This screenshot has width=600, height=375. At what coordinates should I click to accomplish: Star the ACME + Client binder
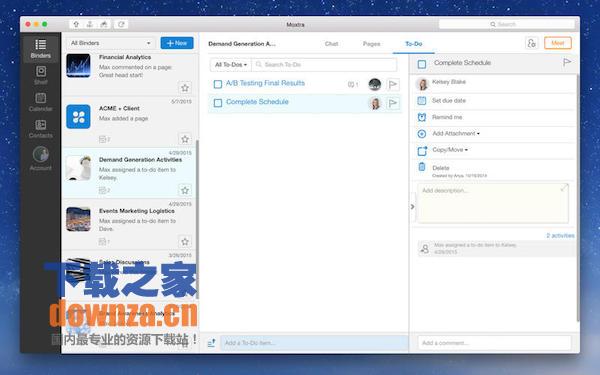(185, 139)
